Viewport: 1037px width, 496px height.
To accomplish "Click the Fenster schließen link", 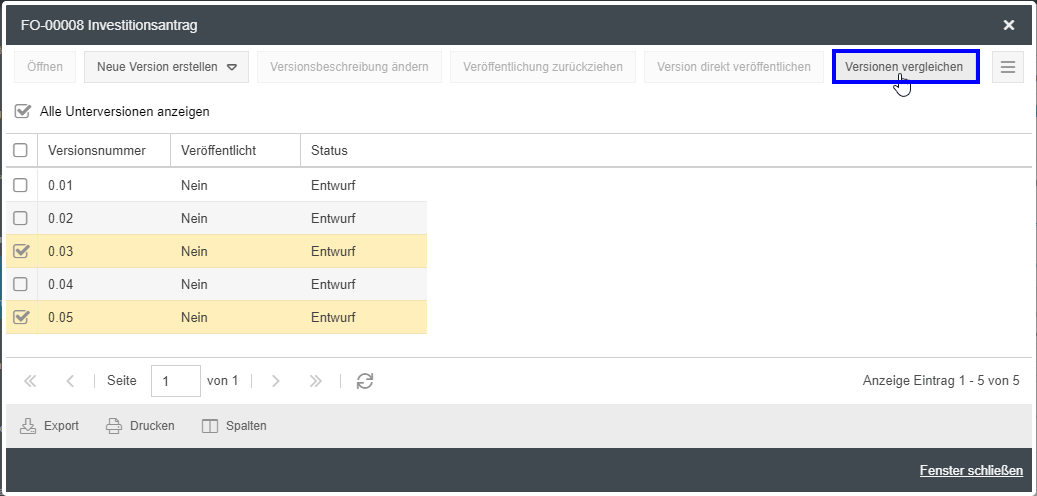I will (x=970, y=471).
